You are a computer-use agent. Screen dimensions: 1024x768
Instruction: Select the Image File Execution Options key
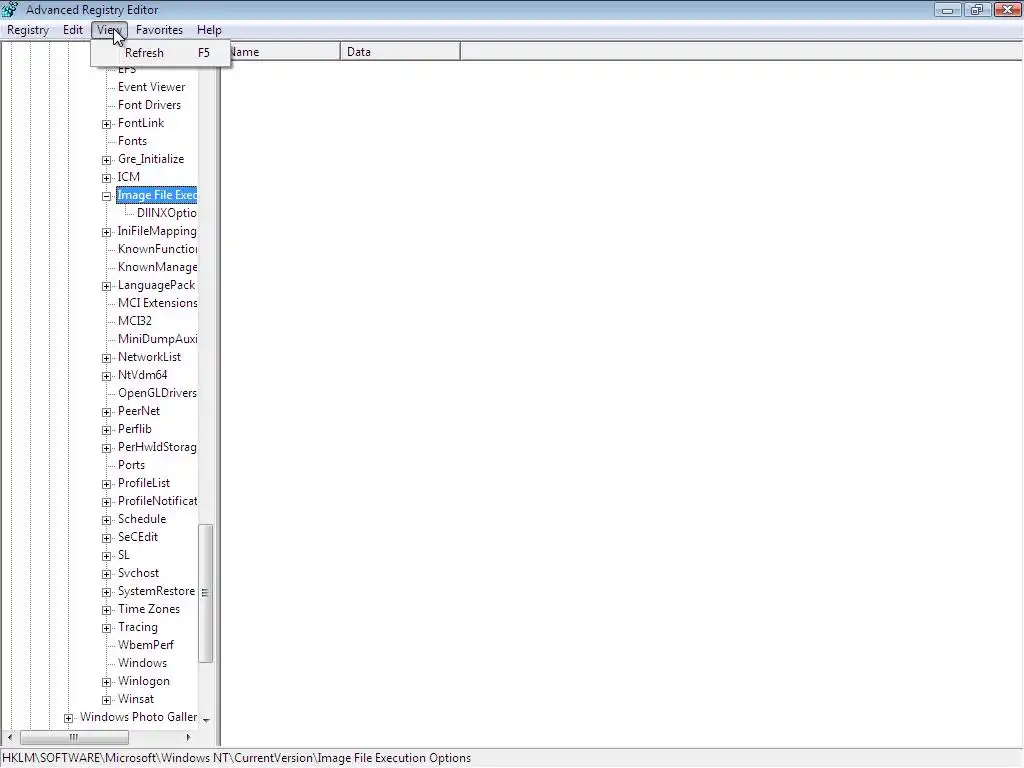pos(157,195)
